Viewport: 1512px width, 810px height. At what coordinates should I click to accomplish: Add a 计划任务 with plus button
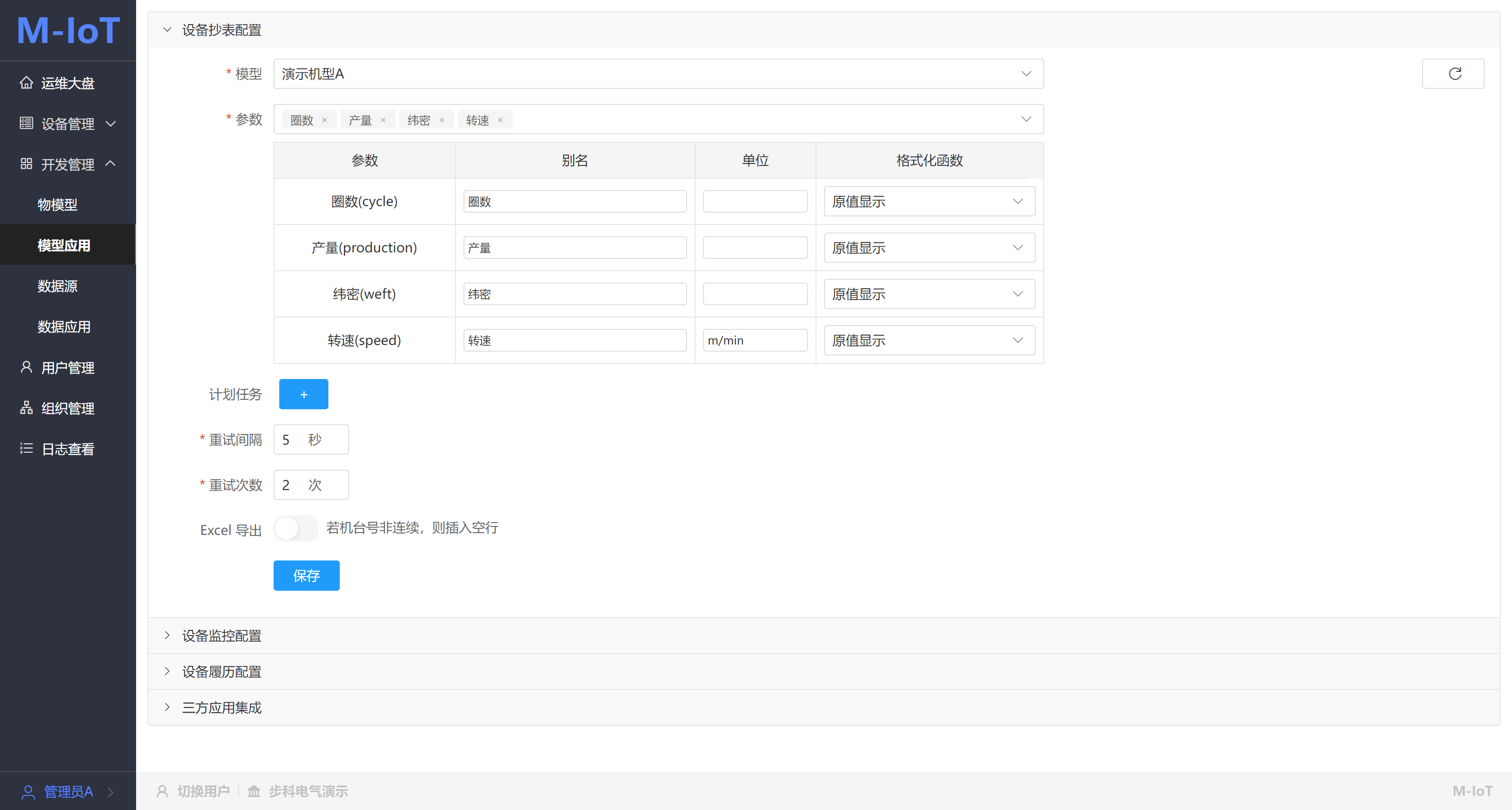303,395
